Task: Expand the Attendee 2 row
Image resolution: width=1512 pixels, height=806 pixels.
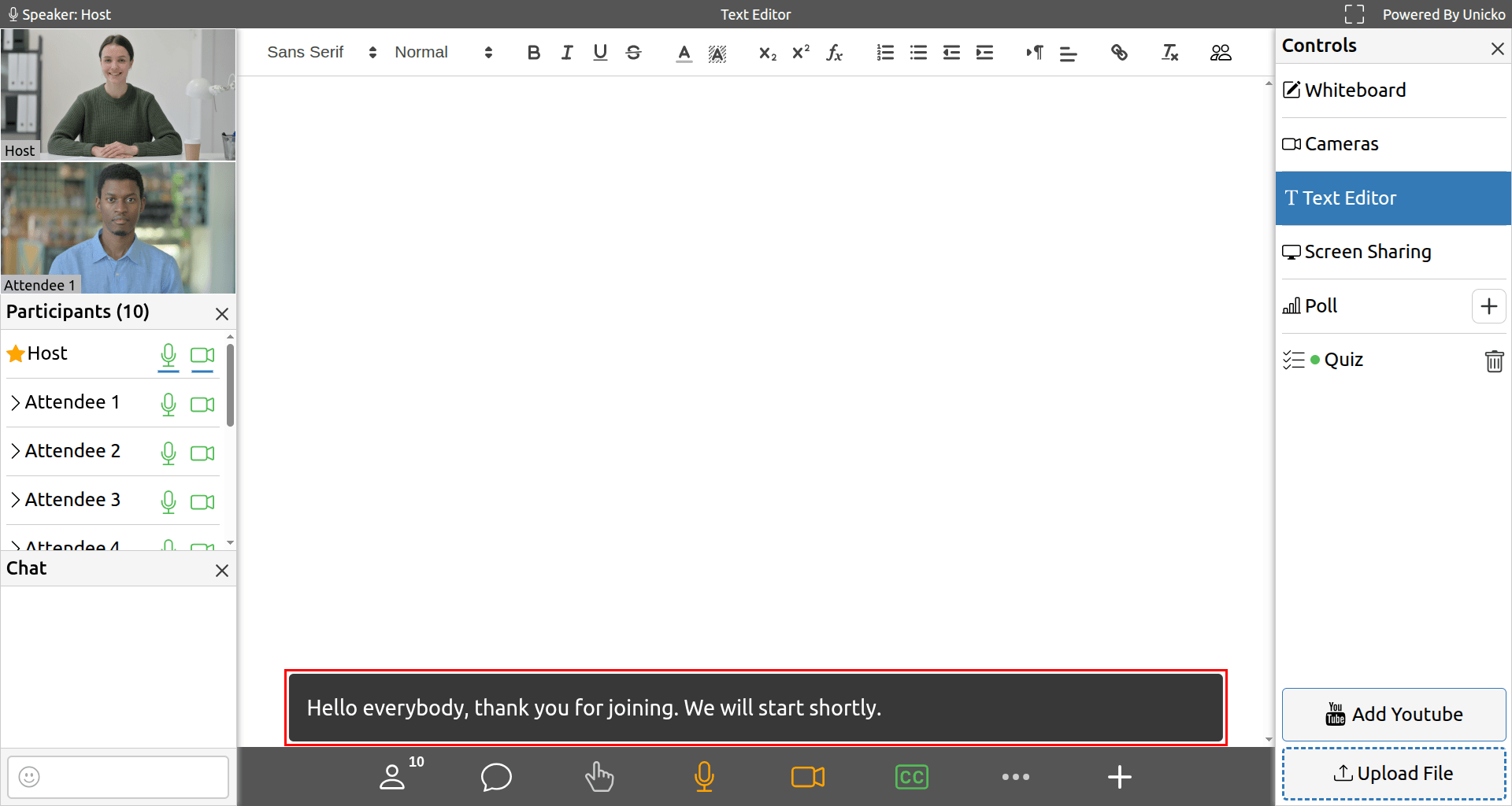Action: coord(15,452)
